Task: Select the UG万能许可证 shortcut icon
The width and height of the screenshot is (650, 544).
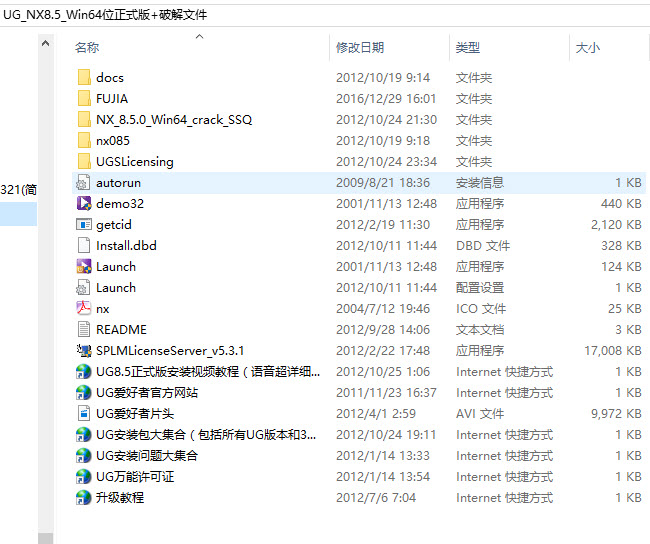Action: point(84,476)
